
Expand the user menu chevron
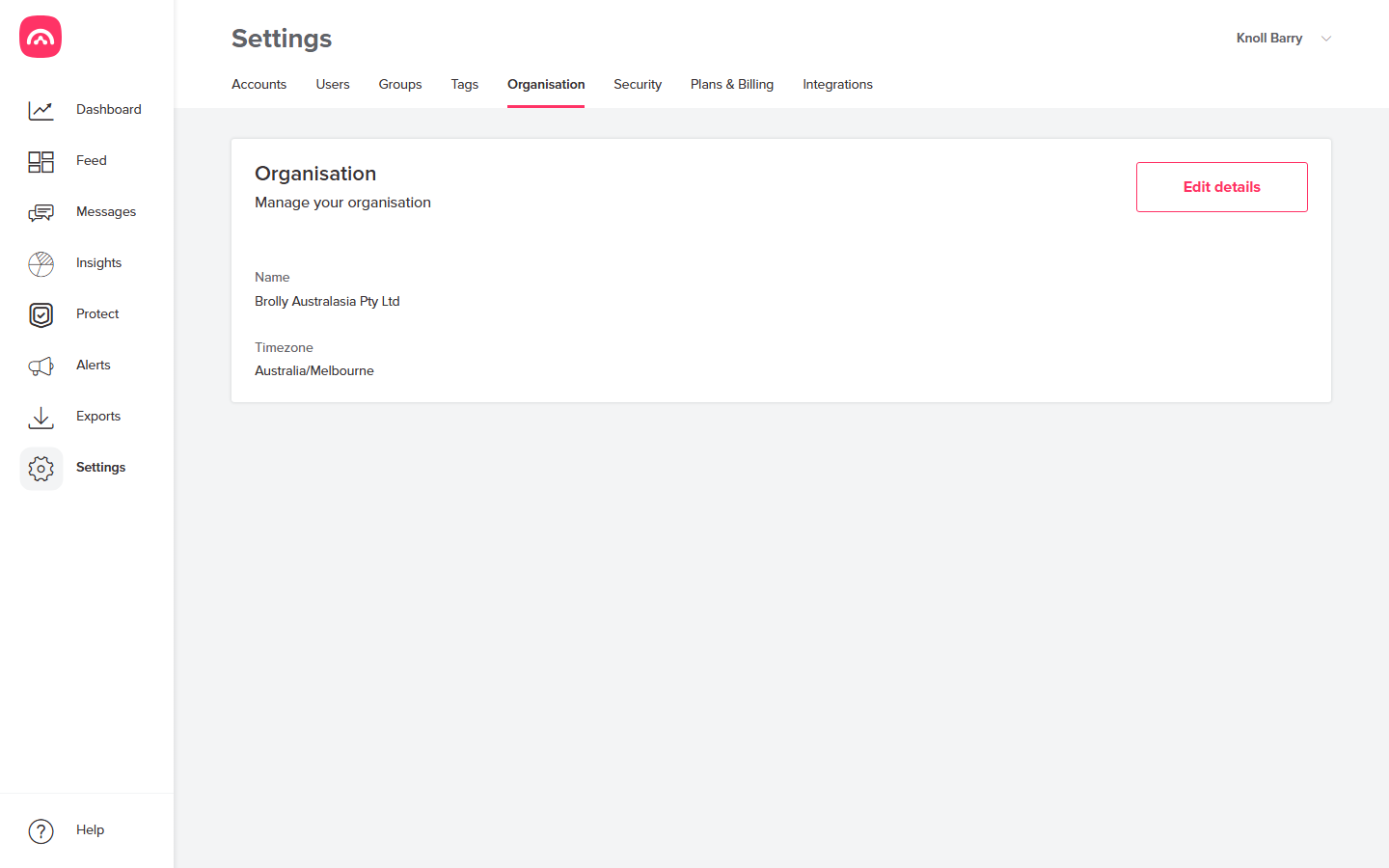1326,39
